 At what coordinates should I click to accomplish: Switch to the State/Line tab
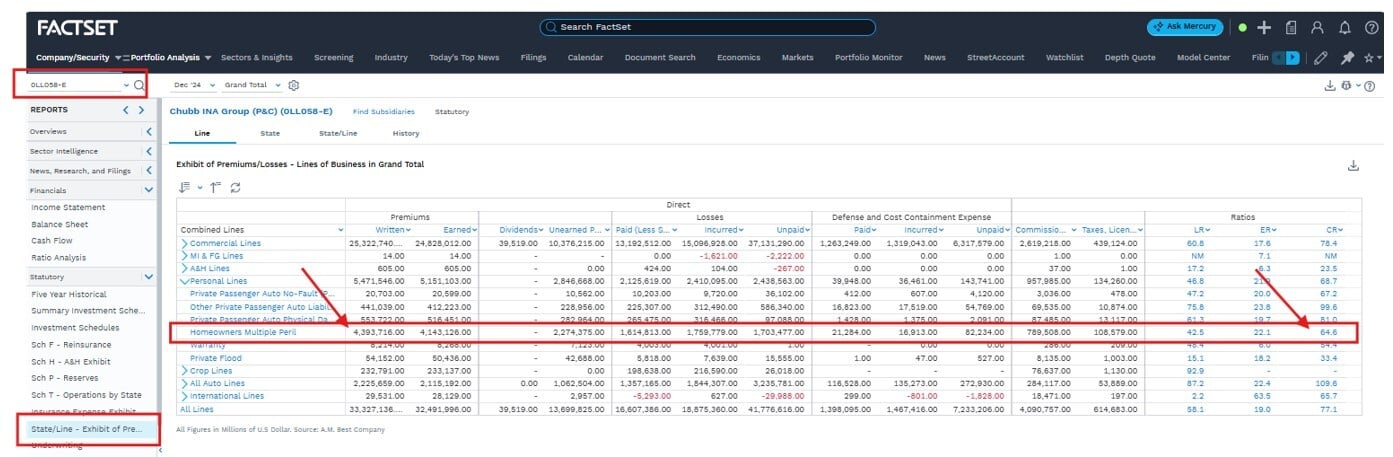[338, 133]
